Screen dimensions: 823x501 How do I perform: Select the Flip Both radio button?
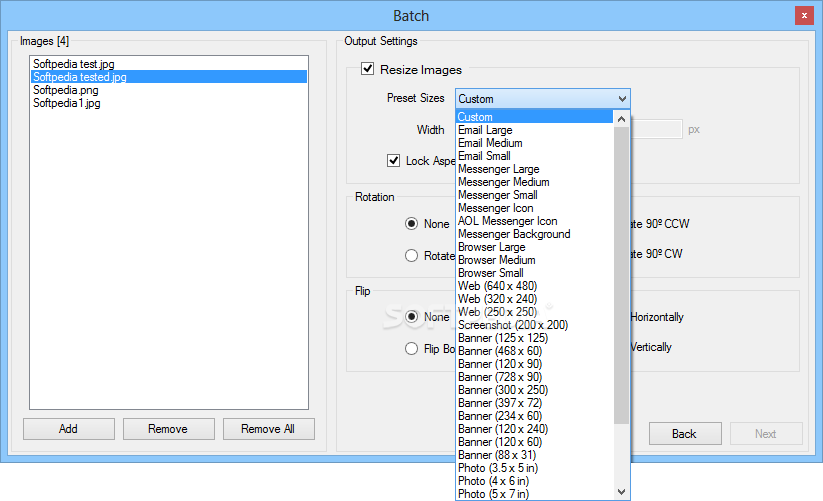pyautogui.click(x=412, y=349)
